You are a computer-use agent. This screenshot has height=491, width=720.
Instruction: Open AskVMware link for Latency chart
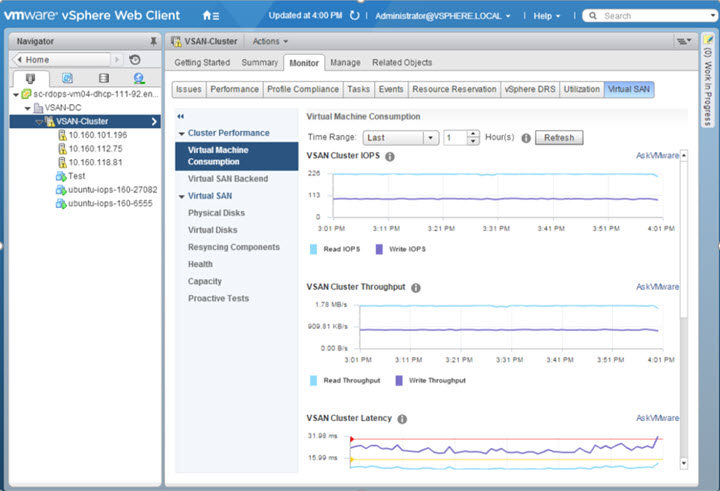click(x=657, y=418)
